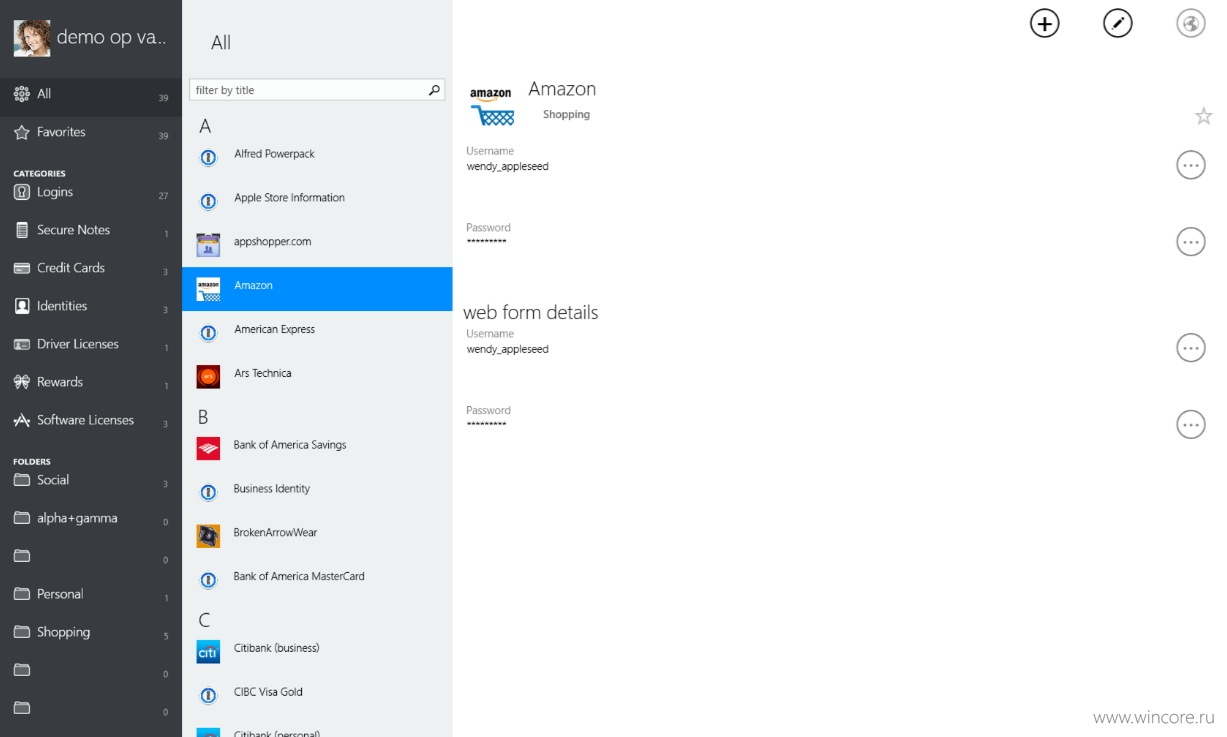Select Bank of America MasterCard entry

click(317, 580)
